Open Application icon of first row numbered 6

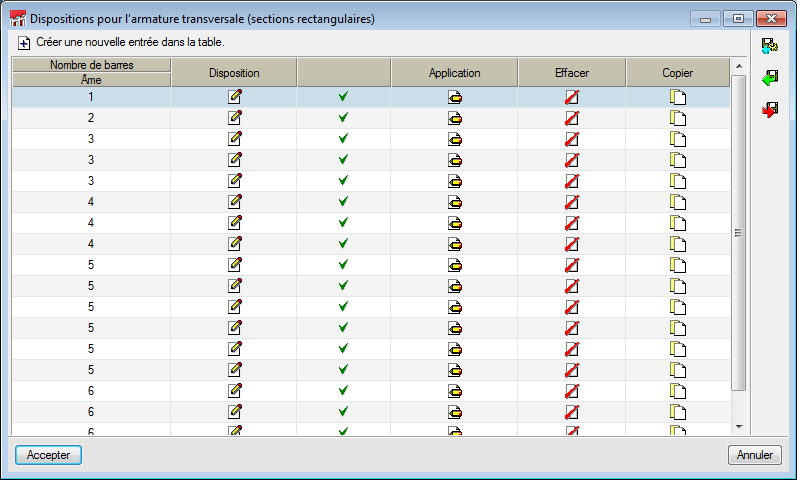[455, 392]
